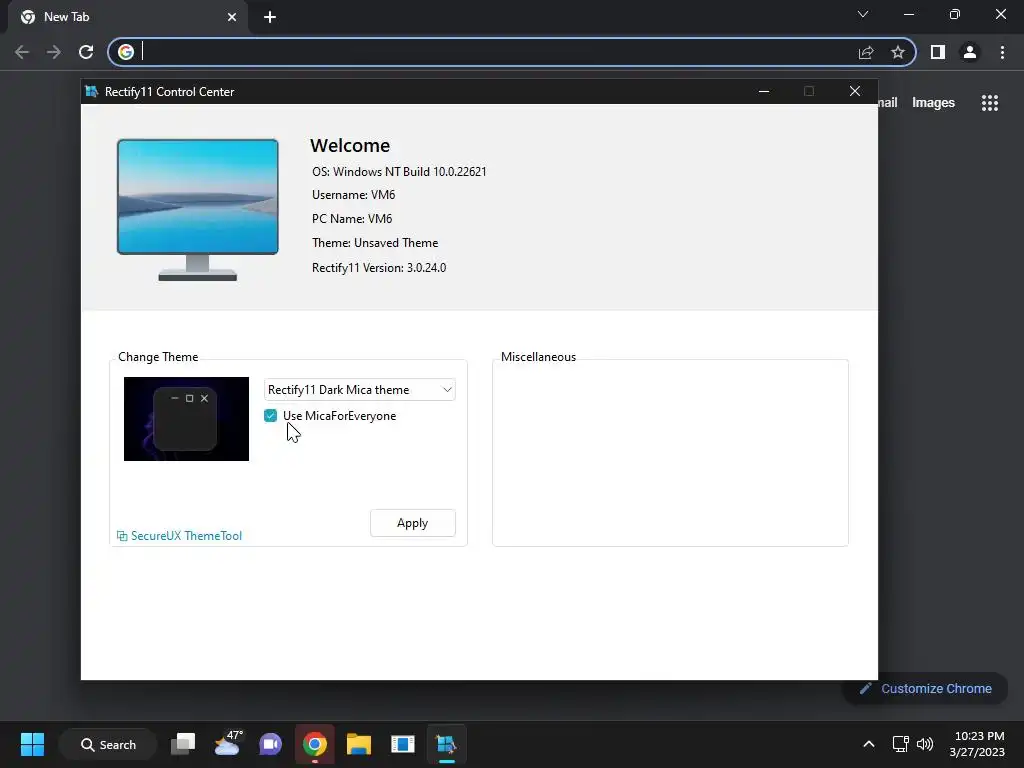Click the network tray icon
This screenshot has height=768, width=1024.
coord(901,744)
